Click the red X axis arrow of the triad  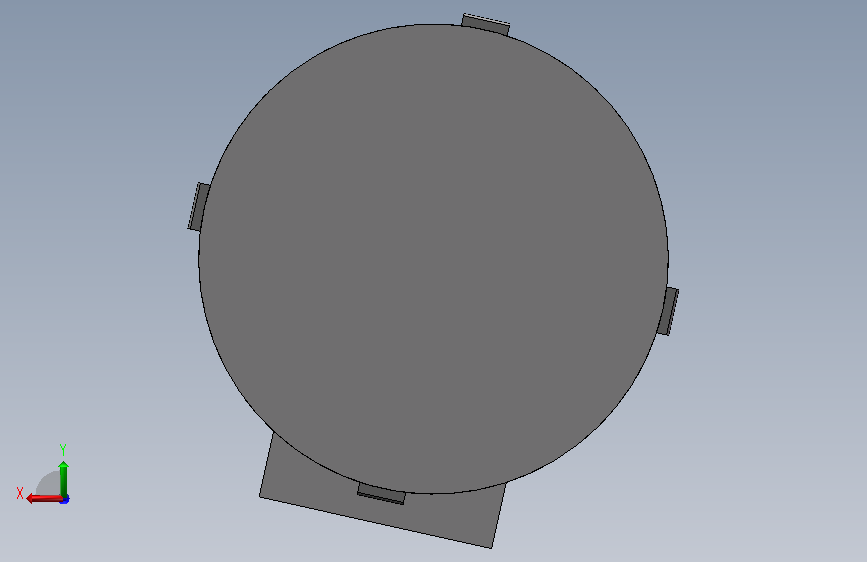click(x=43, y=499)
